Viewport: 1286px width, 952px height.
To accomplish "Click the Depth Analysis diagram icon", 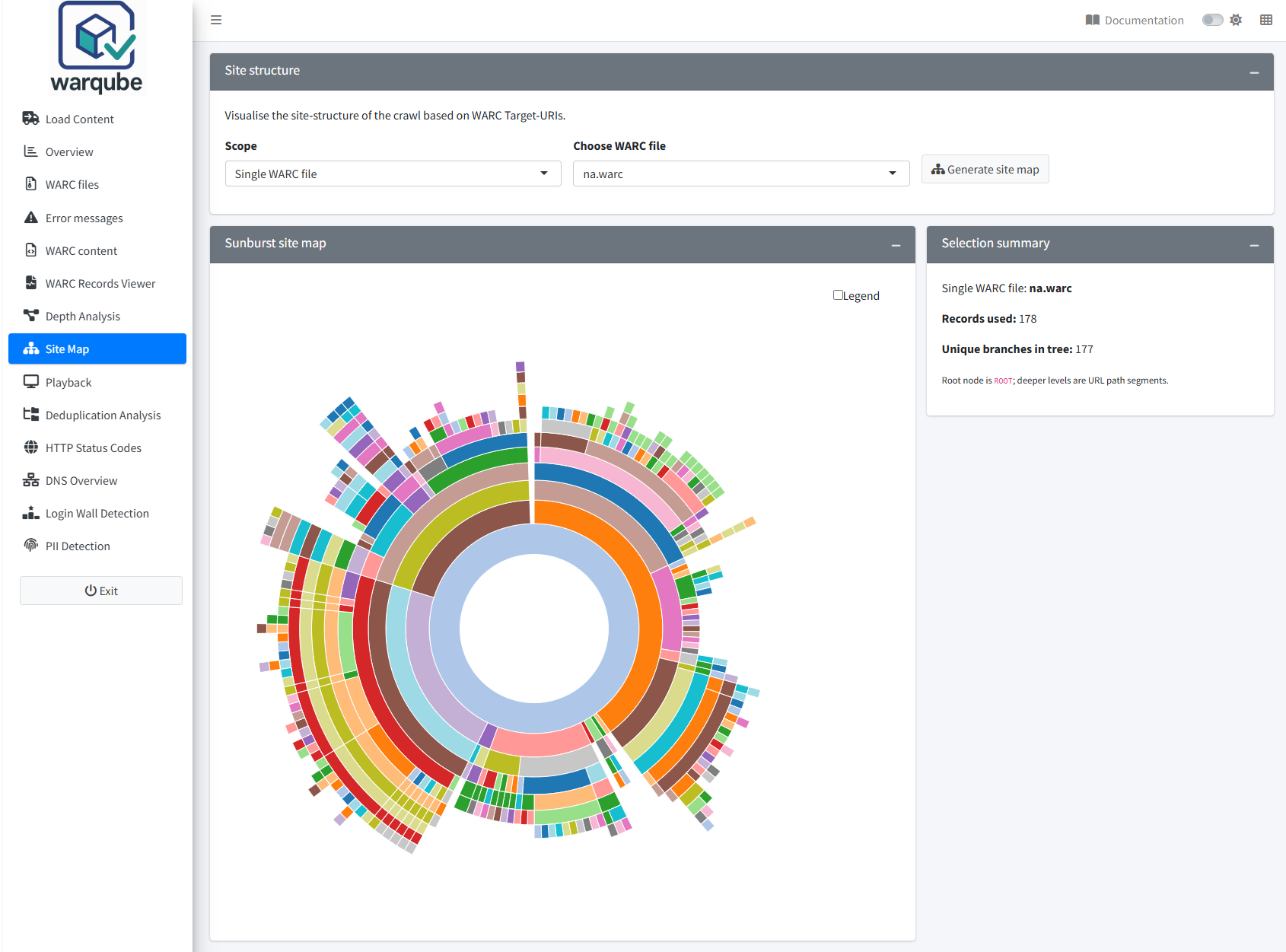I will (x=30, y=316).
